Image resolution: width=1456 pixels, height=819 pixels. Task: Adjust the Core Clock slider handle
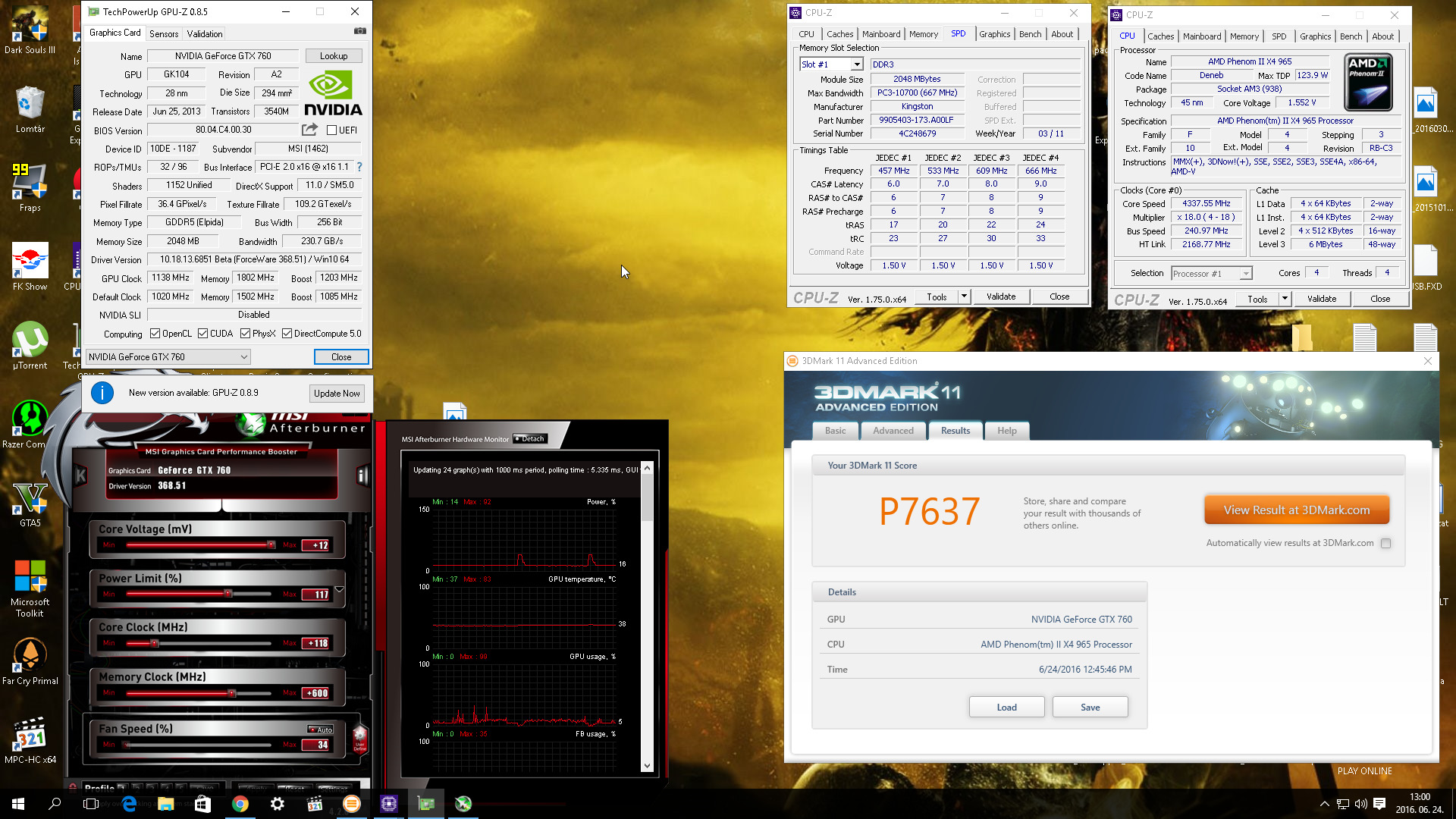coord(154,643)
